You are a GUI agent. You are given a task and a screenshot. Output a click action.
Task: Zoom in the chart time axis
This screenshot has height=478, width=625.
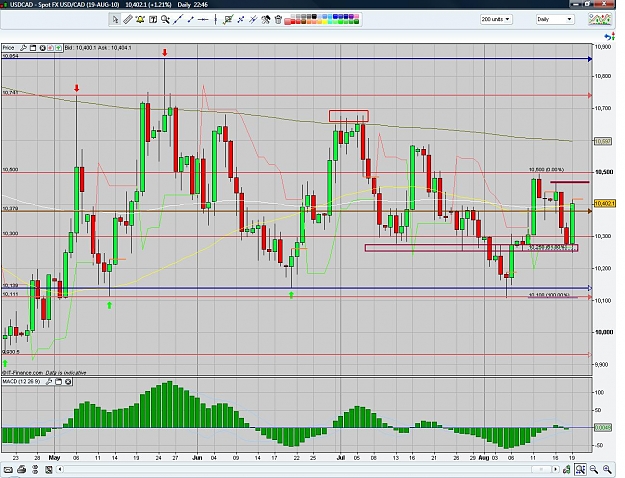pos(607,469)
